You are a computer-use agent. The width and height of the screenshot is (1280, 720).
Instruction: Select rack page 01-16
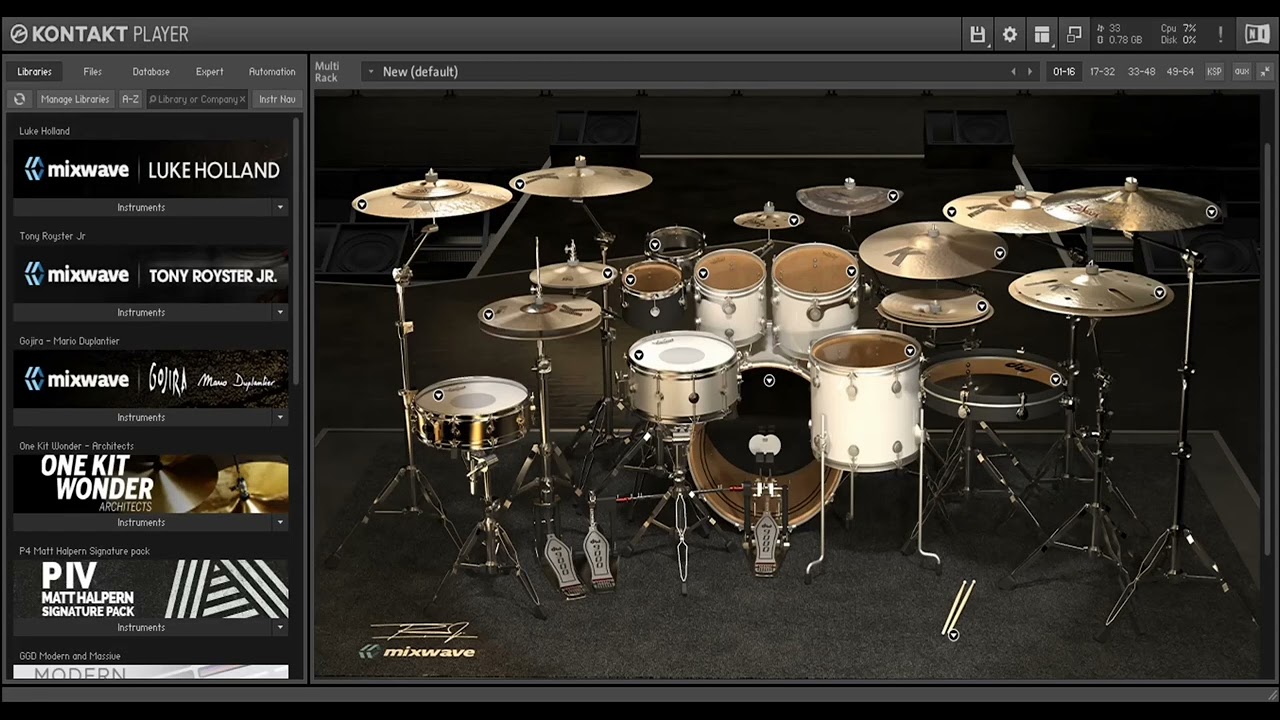pyautogui.click(x=1064, y=71)
